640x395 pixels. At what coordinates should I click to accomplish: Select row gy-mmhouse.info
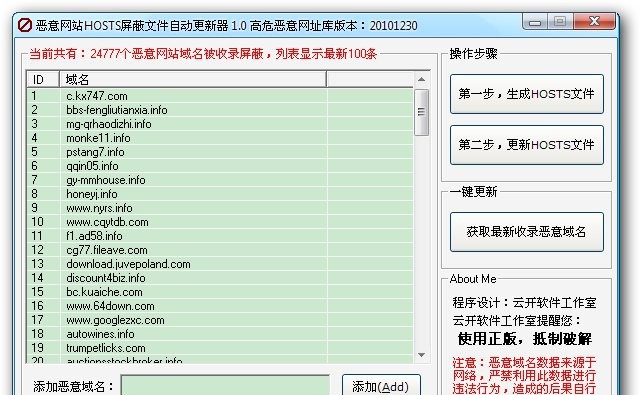220,180
